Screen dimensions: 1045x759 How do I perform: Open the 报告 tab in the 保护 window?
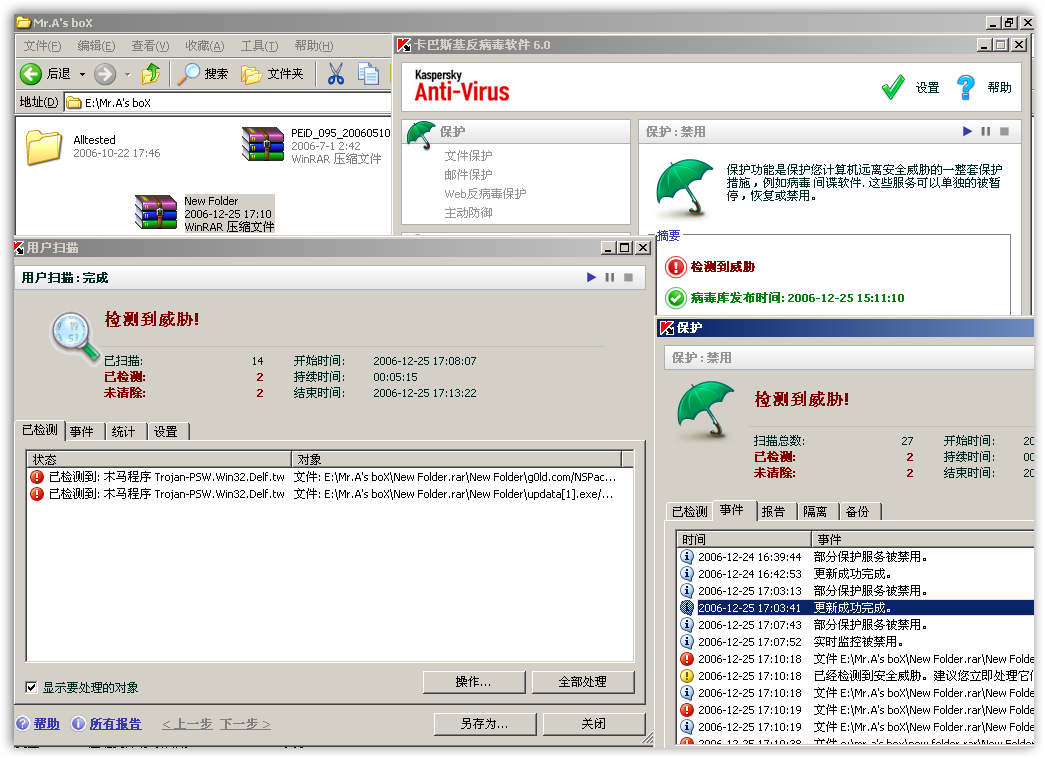(774, 512)
